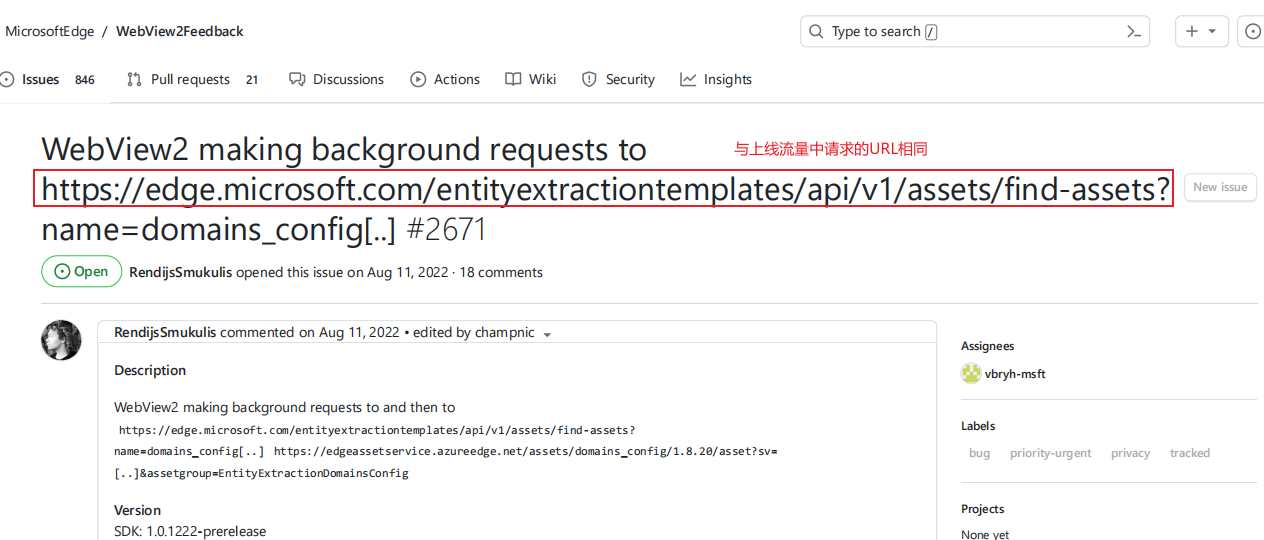1264x540 pixels.
Task: Expand the create-new dropdown arrow
Action: (x=1212, y=31)
